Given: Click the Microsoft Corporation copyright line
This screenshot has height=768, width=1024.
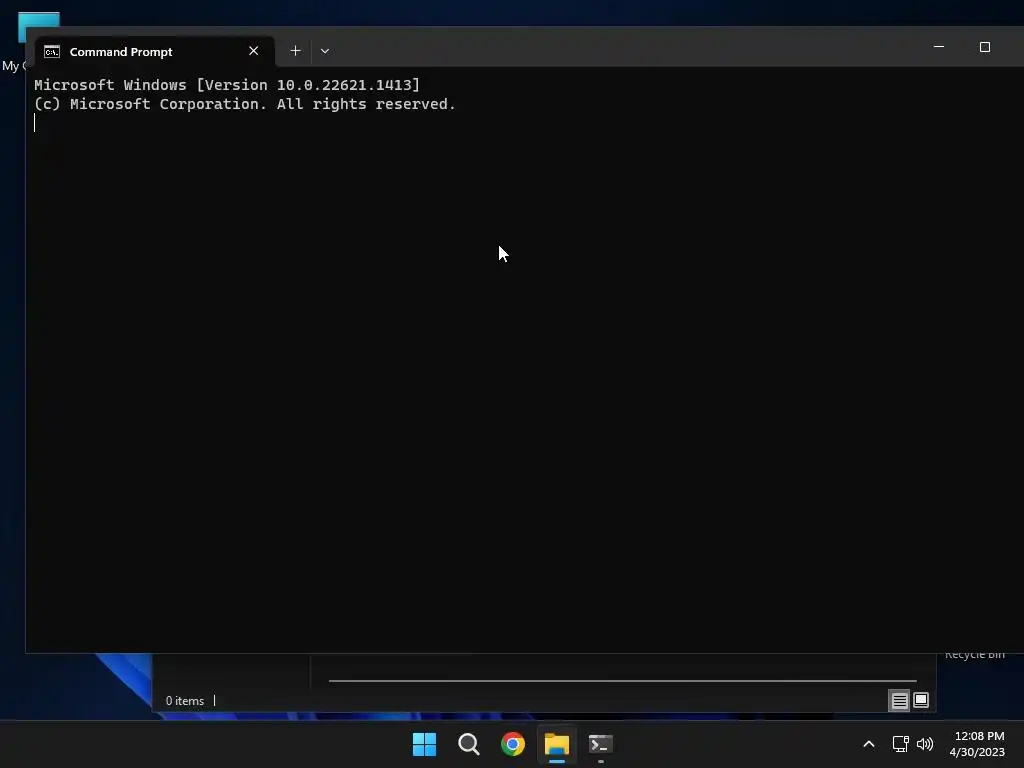Looking at the screenshot, I should click(244, 104).
